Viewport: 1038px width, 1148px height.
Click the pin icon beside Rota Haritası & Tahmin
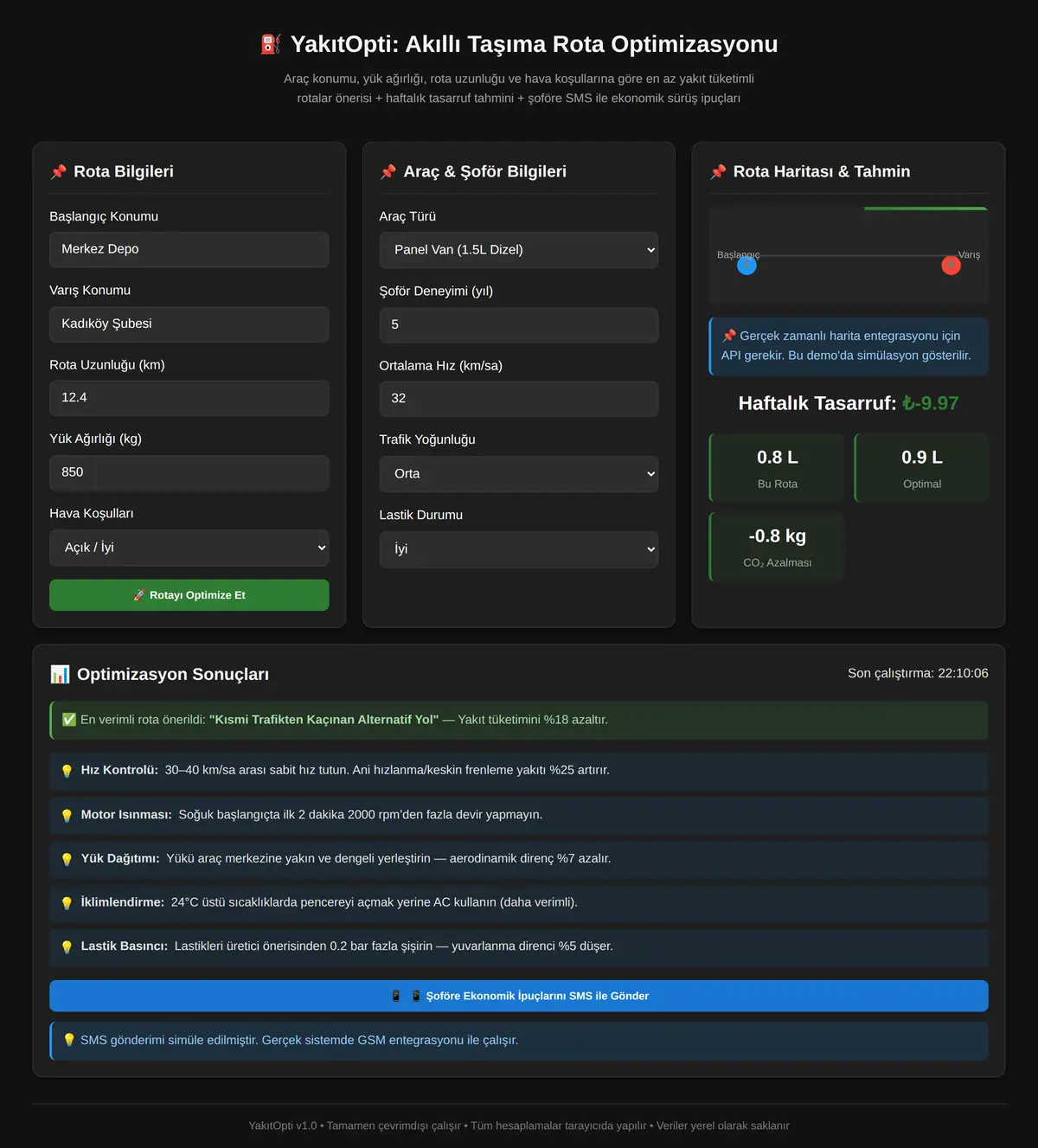point(718,172)
